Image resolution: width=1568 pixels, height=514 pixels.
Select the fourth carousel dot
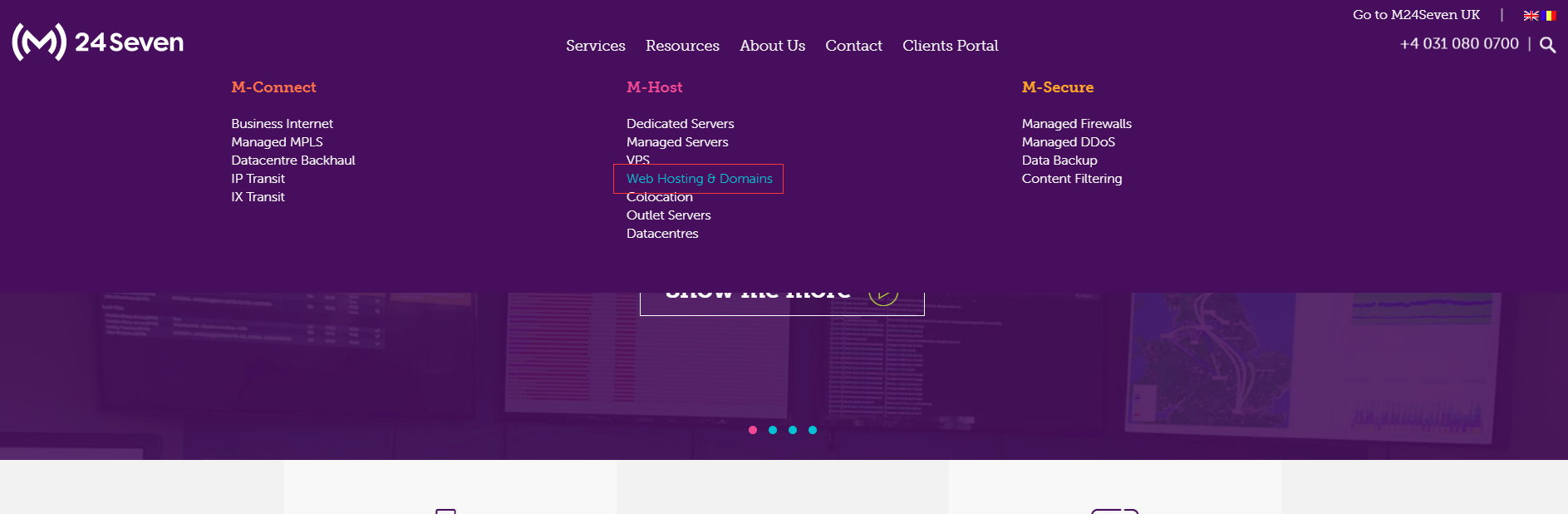pyautogui.click(x=813, y=430)
